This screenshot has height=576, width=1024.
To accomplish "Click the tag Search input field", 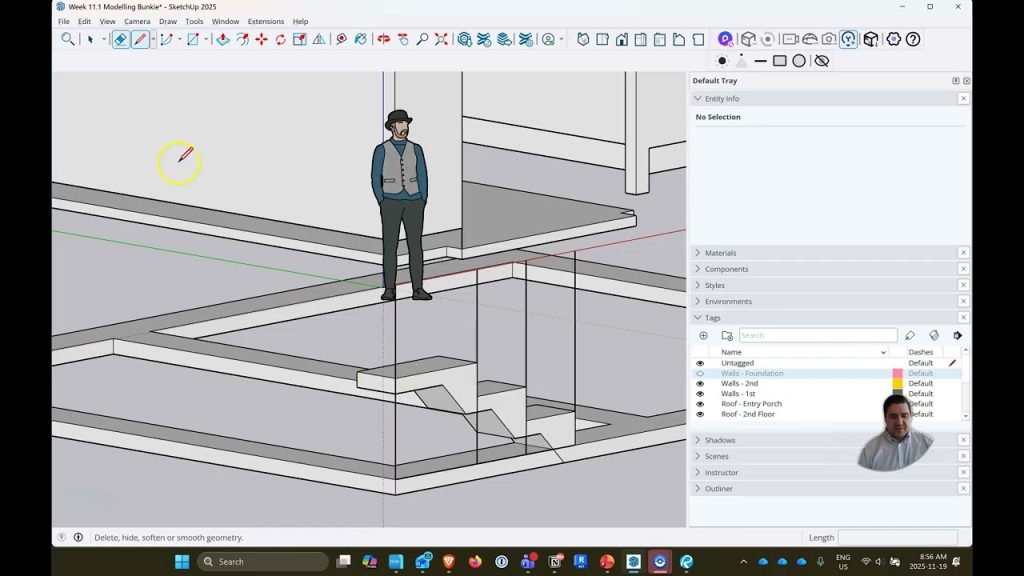I will [817, 336].
